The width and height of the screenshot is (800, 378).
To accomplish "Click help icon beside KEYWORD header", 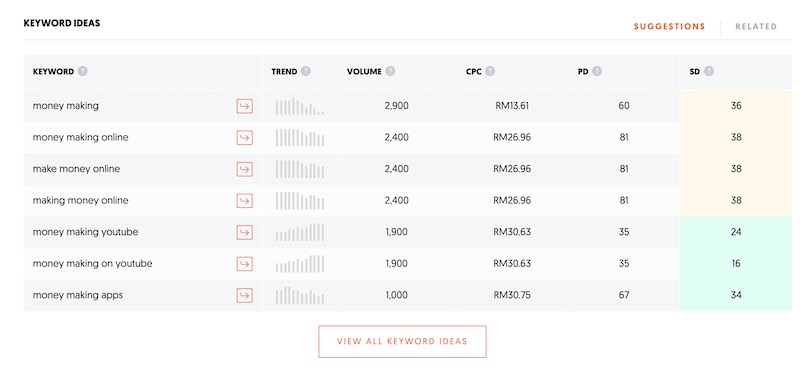I will tap(83, 71).
